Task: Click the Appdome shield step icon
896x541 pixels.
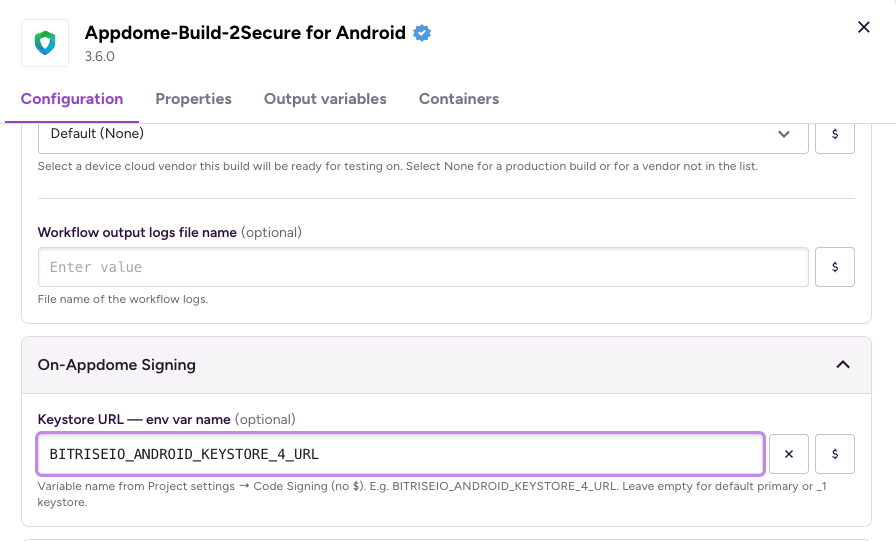Action: pyautogui.click(x=45, y=43)
